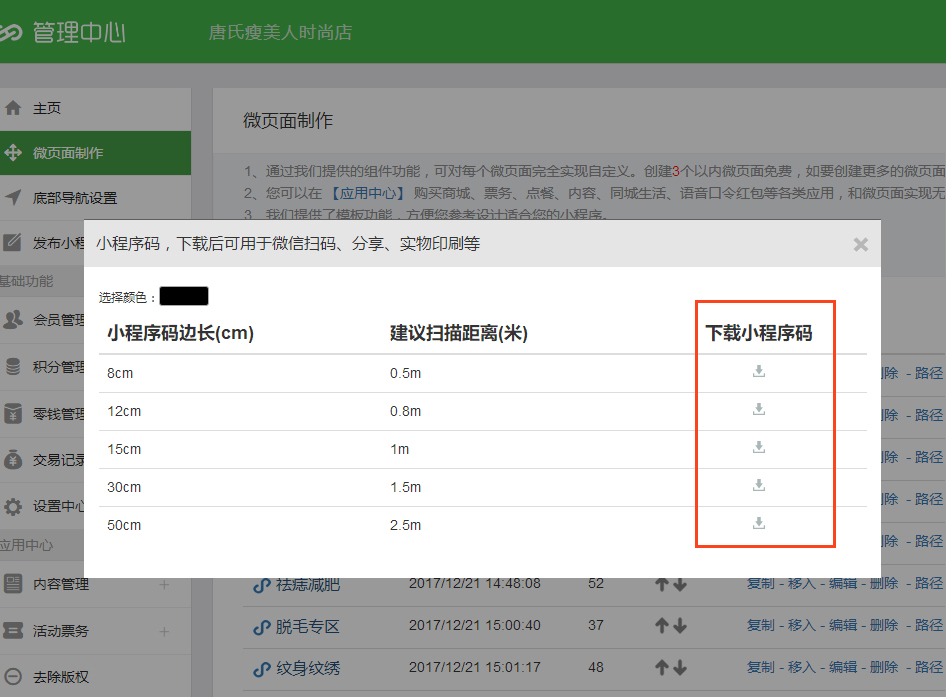The image size is (946, 697).
Task: Open the black color picker swatch
Action: click(183, 296)
